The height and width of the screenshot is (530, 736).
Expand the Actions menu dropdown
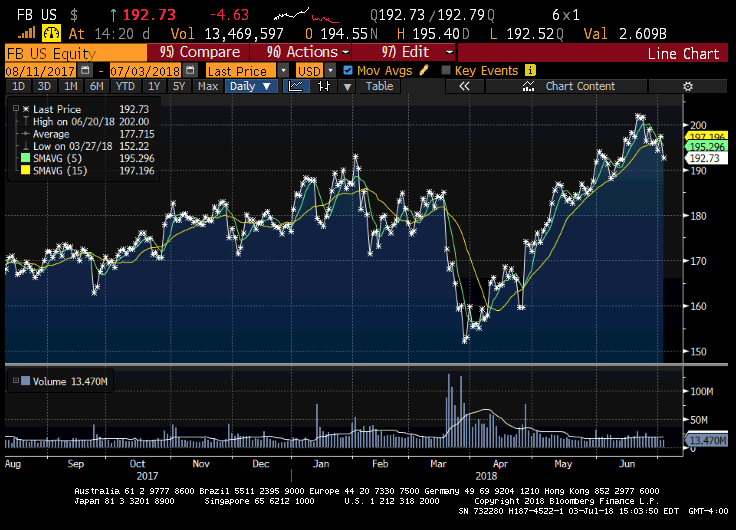point(345,52)
